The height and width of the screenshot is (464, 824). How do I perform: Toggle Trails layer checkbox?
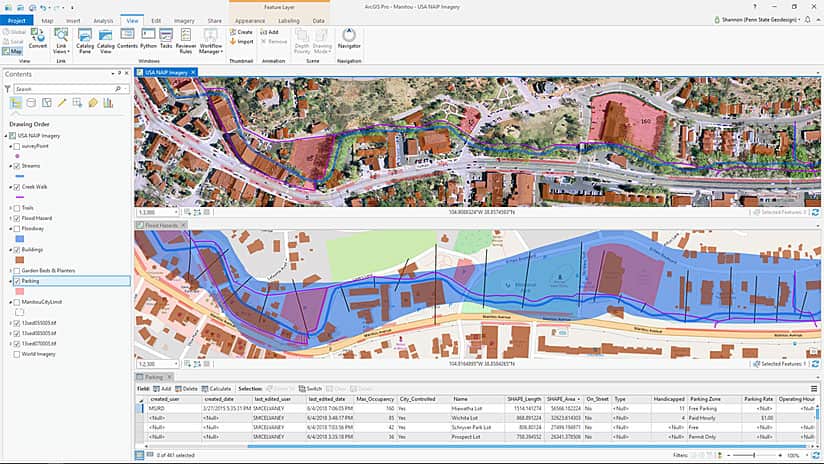(17, 208)
